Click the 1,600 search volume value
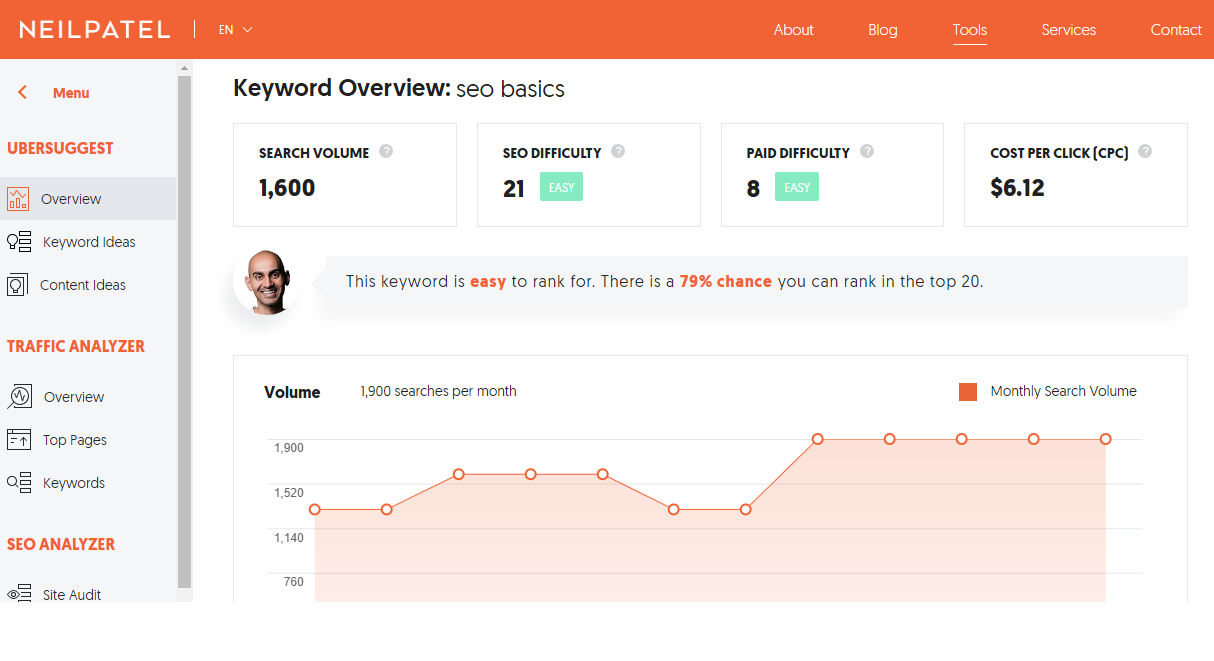 point(287,188)
